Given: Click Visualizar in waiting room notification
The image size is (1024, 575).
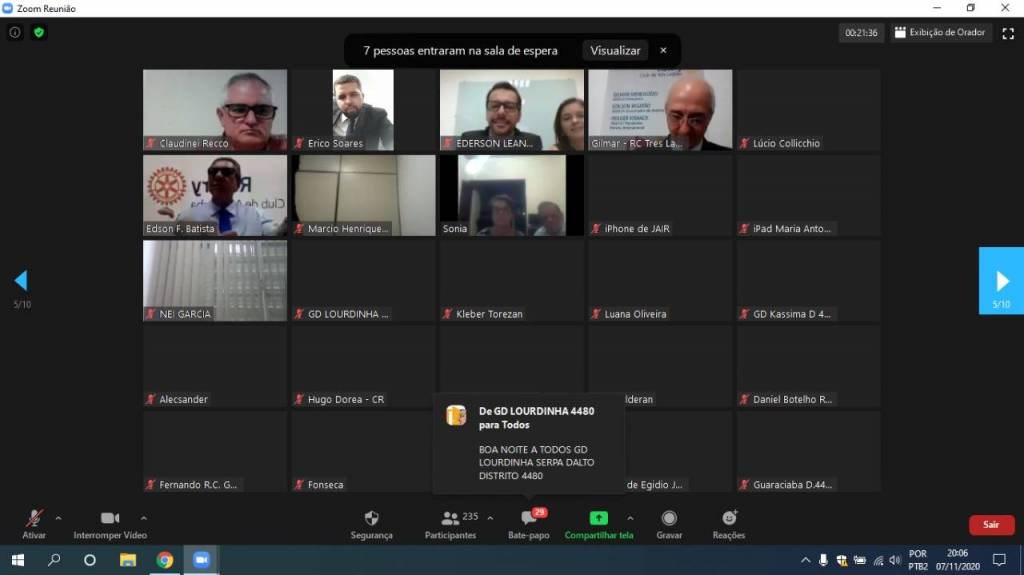Looking at the screenshot, I should [x=615, y=51].
